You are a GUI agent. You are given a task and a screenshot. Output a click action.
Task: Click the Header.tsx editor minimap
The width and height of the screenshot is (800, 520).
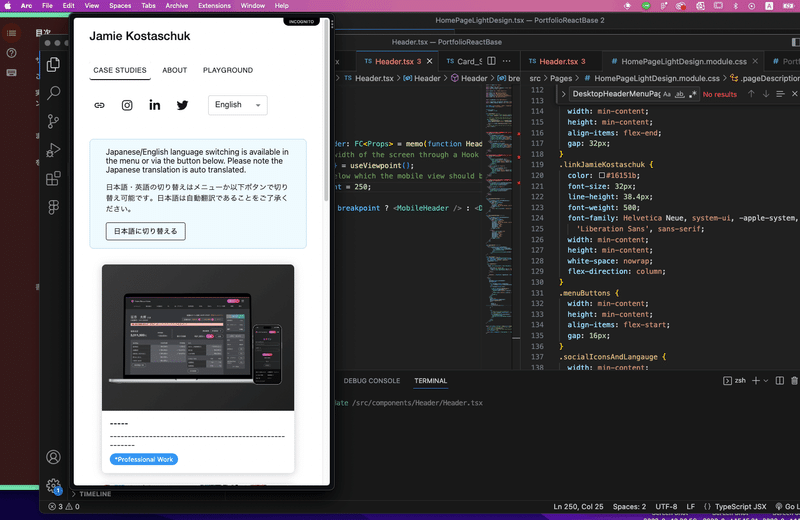(x=498, y=209)
